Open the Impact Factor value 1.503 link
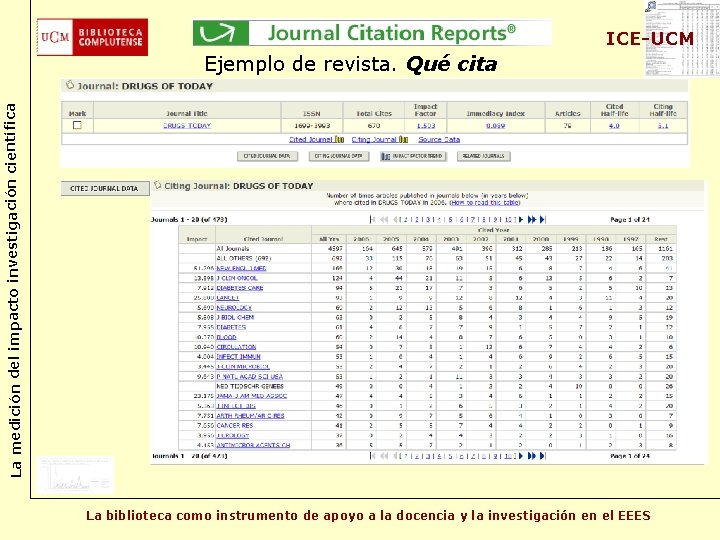This screenshot has height=540, width=720. (x=425, y=125)
